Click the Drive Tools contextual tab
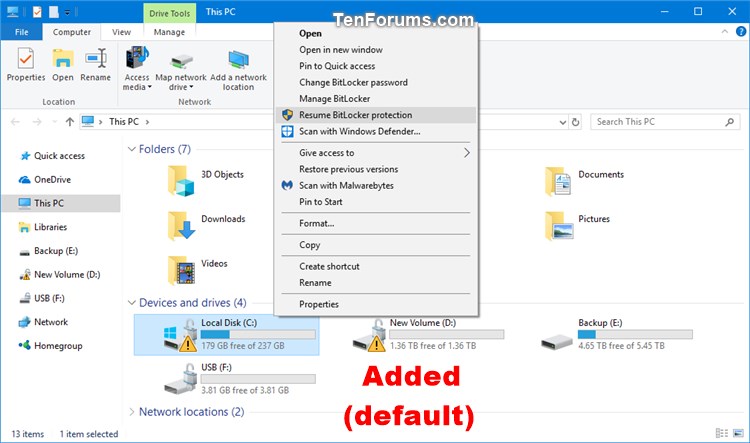This screenshot has width=750, height=443. (x=169, y=13)
